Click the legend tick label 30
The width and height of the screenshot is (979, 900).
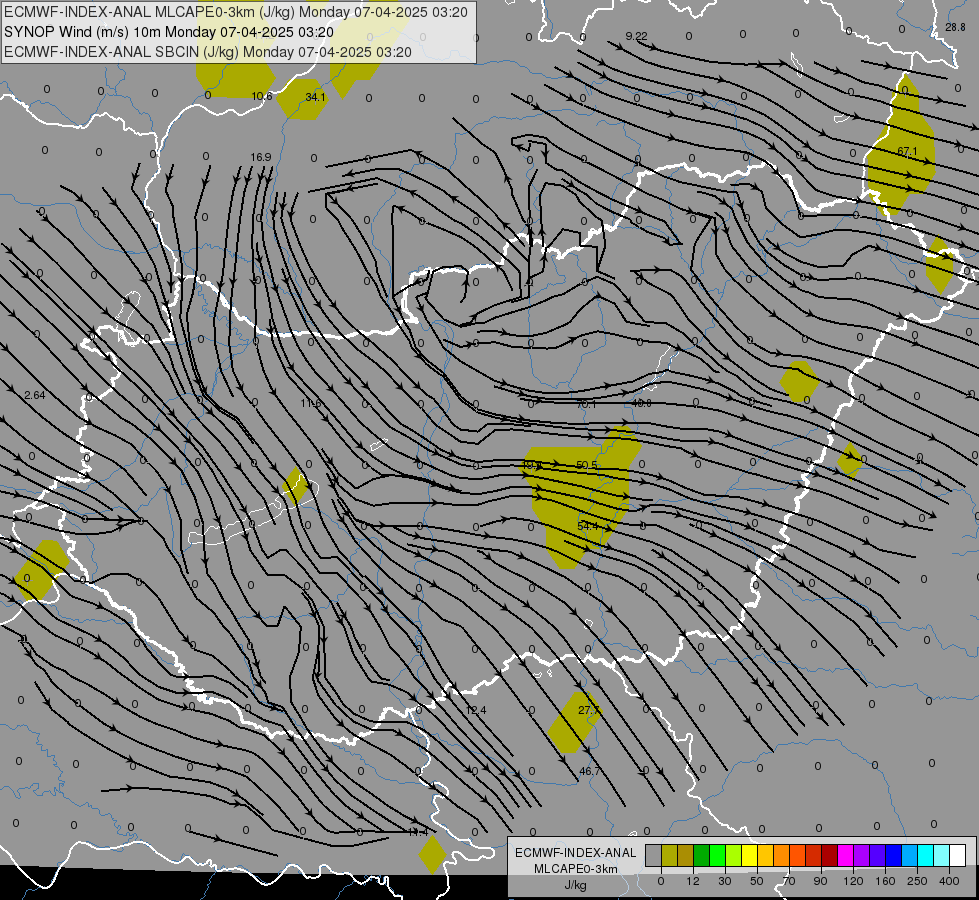pos(724,881)
